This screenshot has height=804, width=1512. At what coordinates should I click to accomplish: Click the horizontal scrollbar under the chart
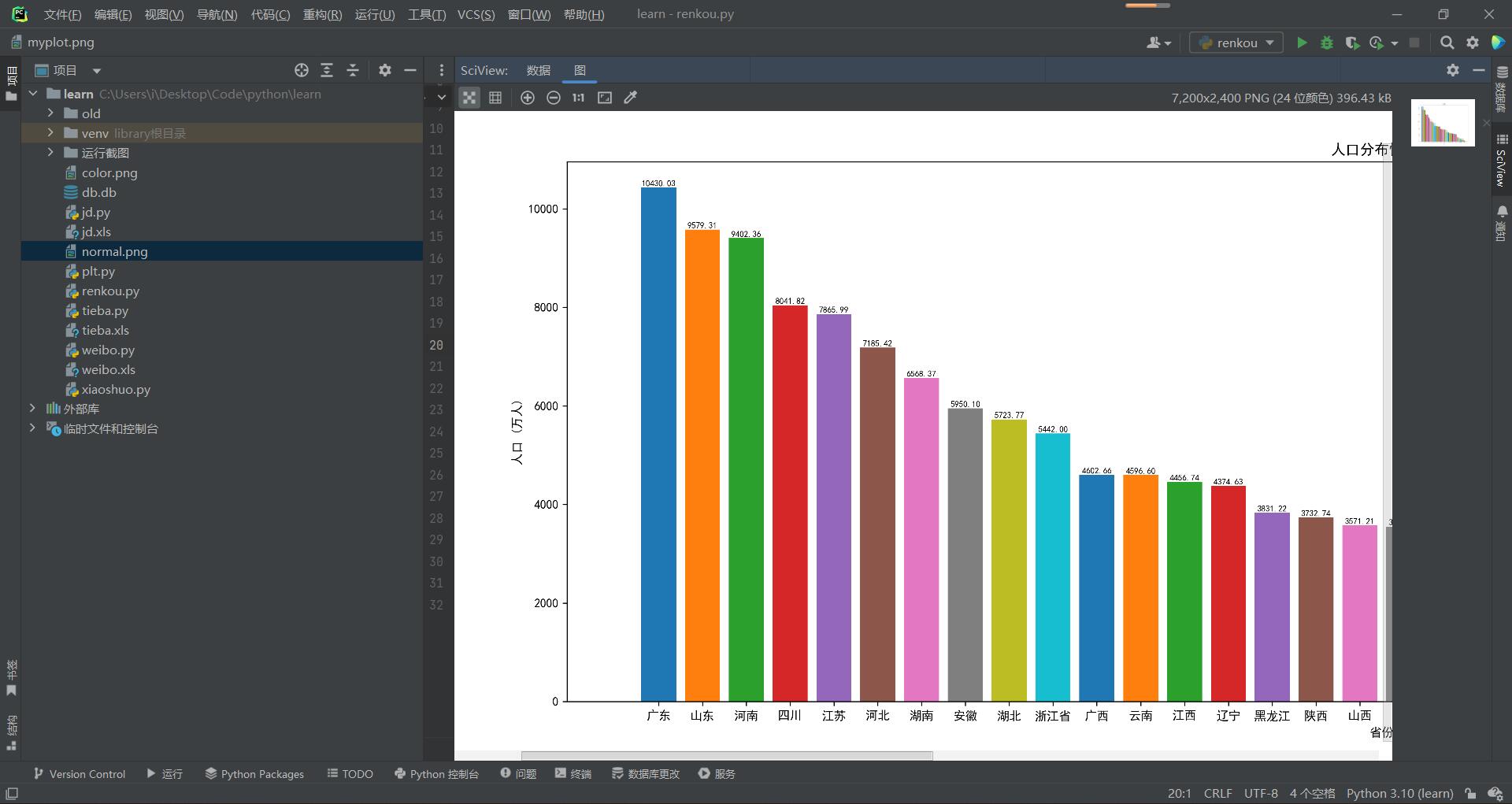tap(726, 756)
